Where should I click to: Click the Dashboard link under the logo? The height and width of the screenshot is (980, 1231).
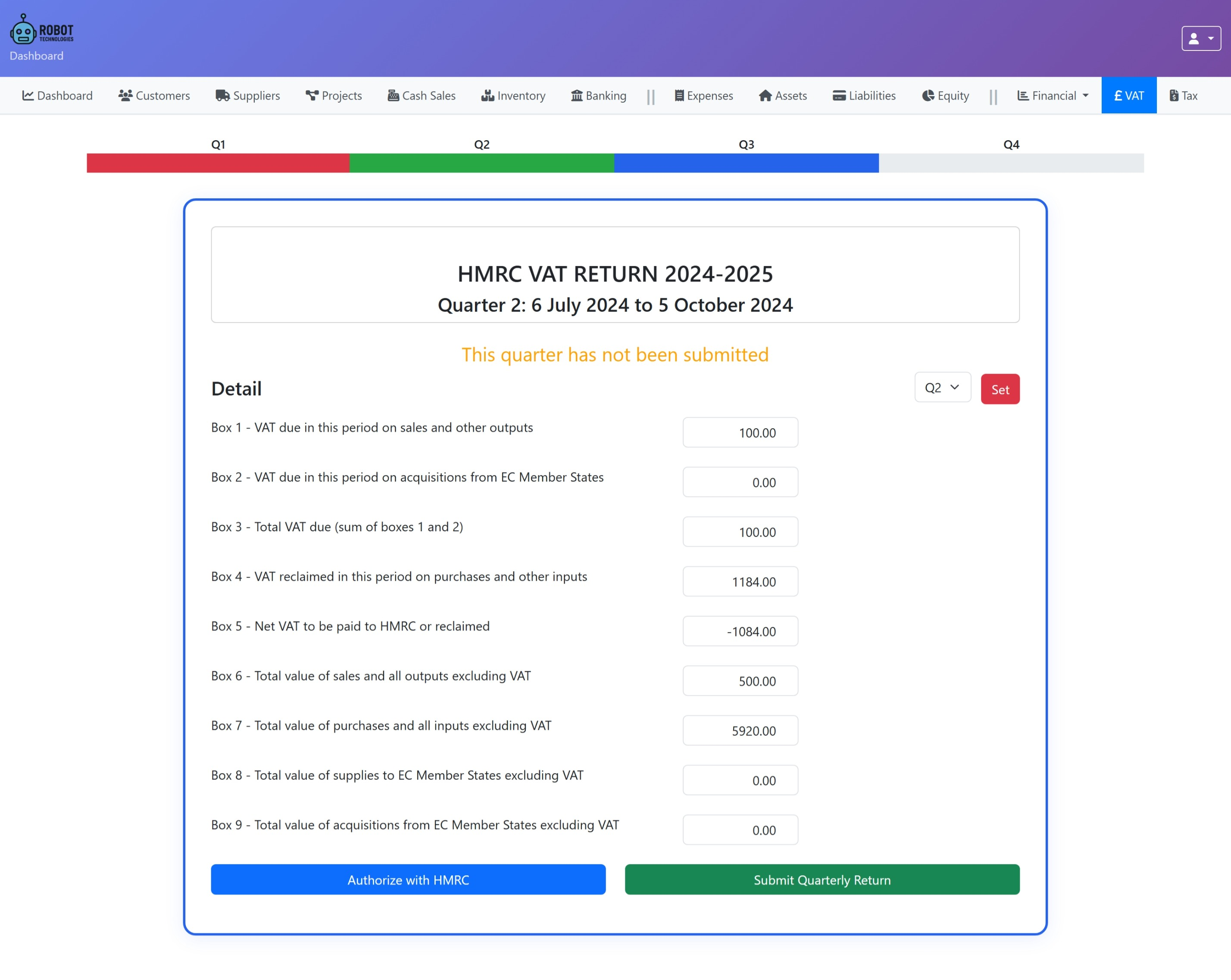37,56
